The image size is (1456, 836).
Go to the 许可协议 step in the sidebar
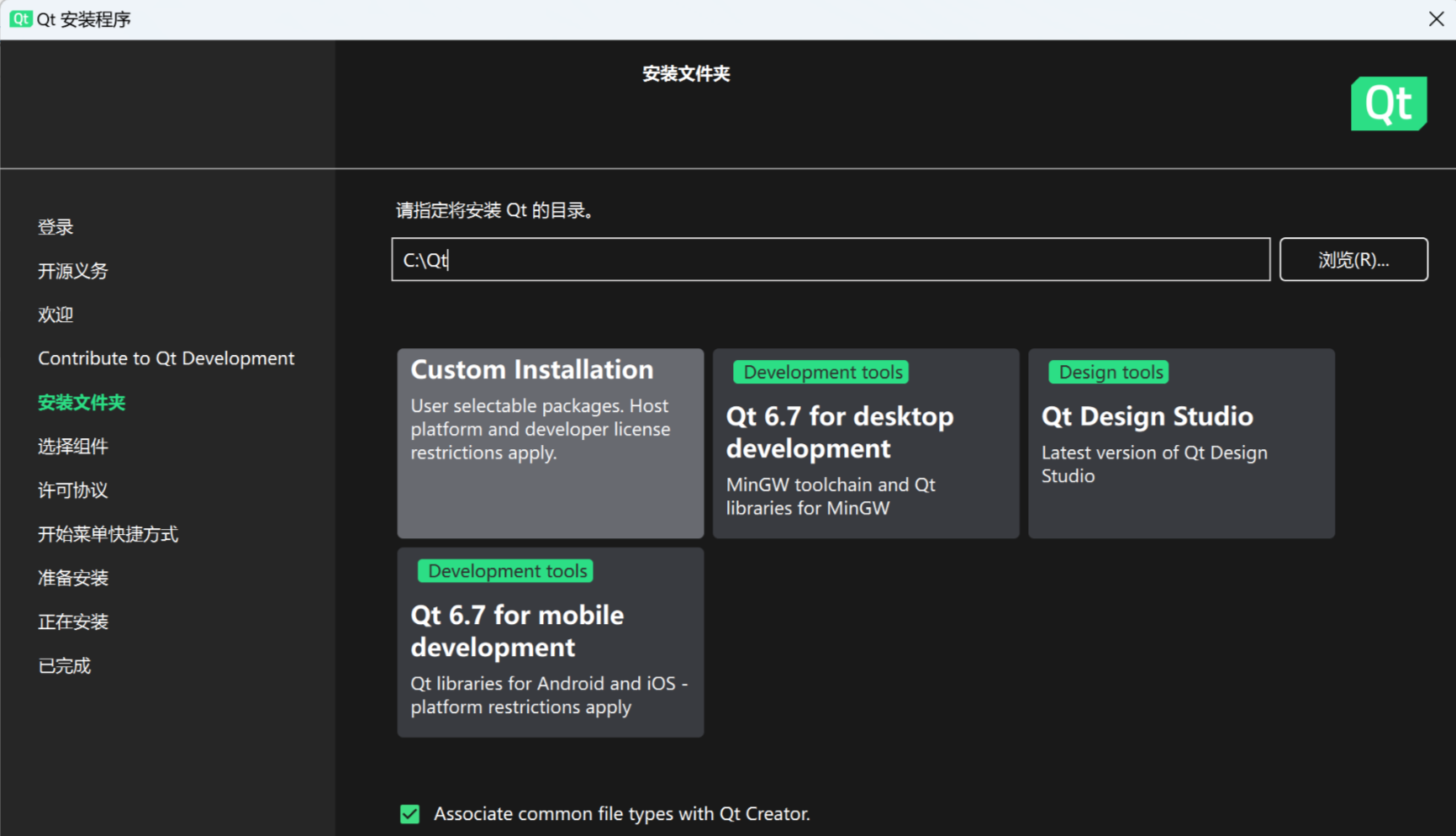73,490
